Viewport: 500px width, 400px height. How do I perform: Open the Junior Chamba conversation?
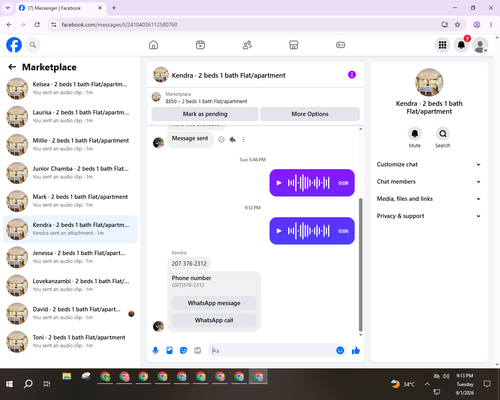[70, 173]
